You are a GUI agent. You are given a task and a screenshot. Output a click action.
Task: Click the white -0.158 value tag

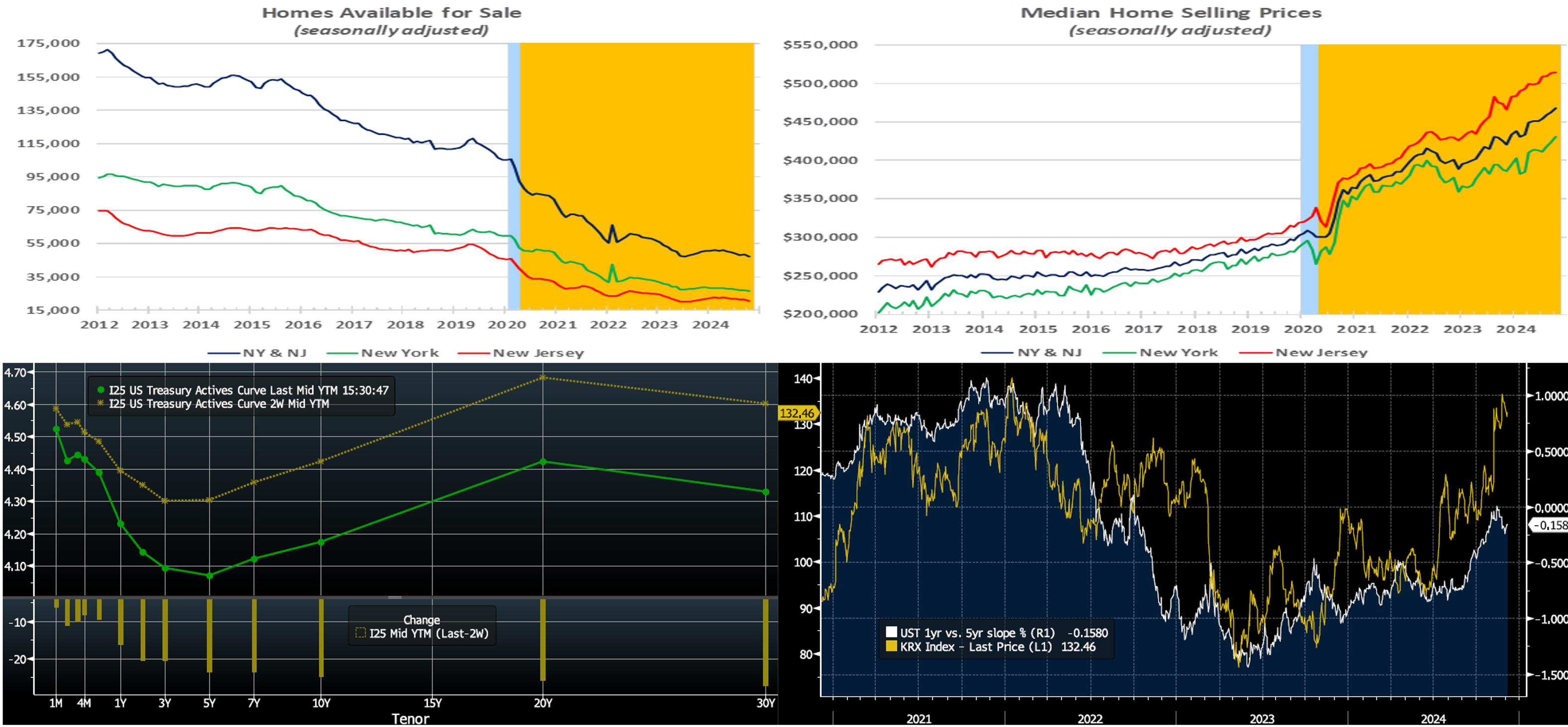coord(1550,525)
